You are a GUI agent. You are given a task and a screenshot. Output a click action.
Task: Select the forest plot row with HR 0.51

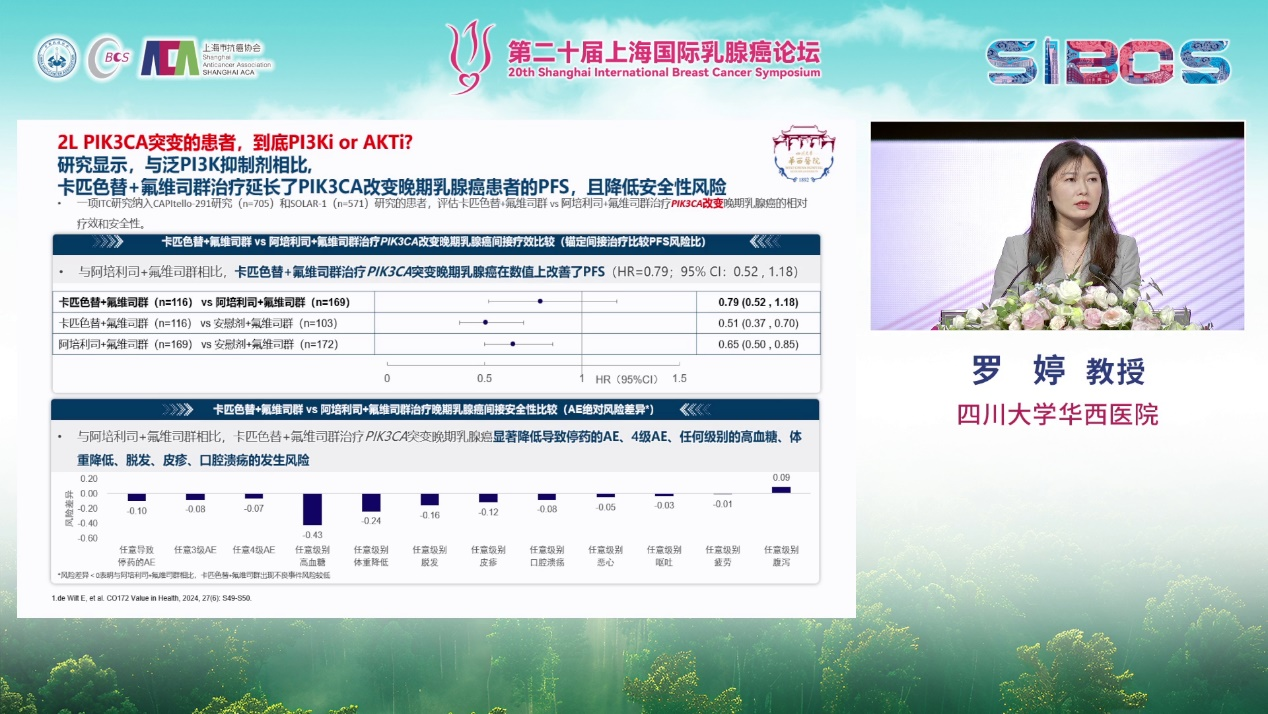436,323
